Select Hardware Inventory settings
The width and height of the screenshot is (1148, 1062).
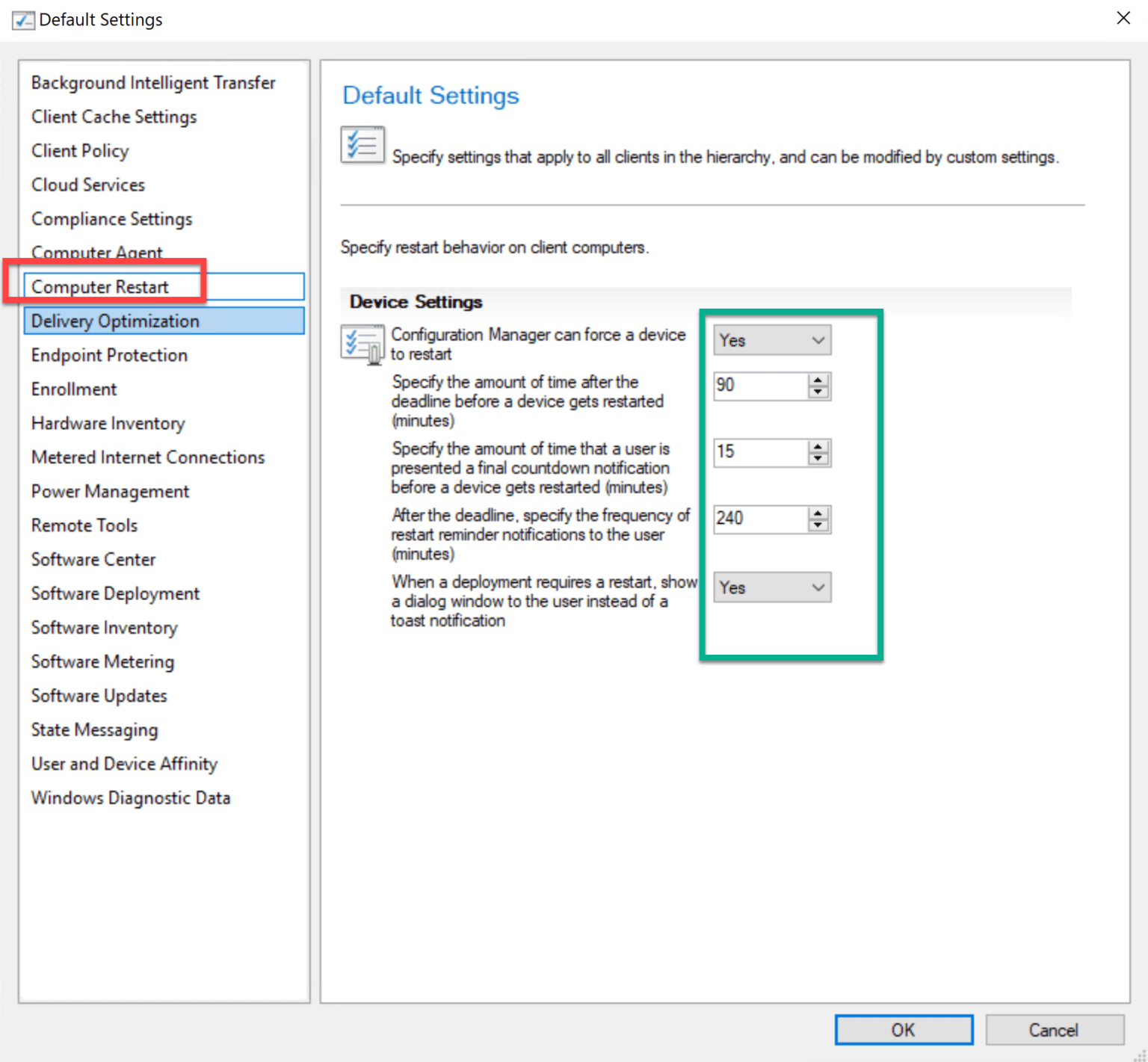(x=108, y=423)
